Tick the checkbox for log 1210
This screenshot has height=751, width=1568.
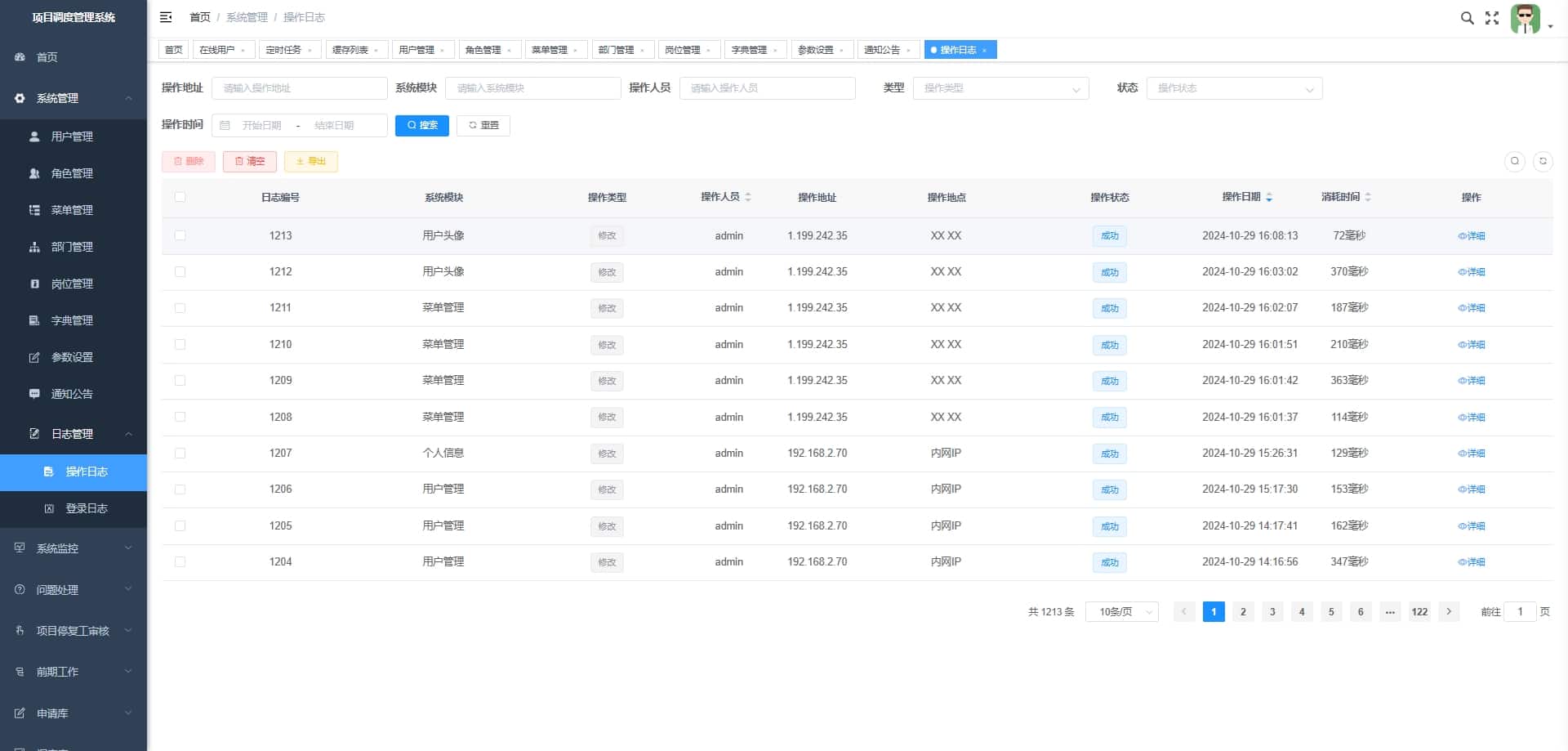pyautogui.click(x=180, y=344)
